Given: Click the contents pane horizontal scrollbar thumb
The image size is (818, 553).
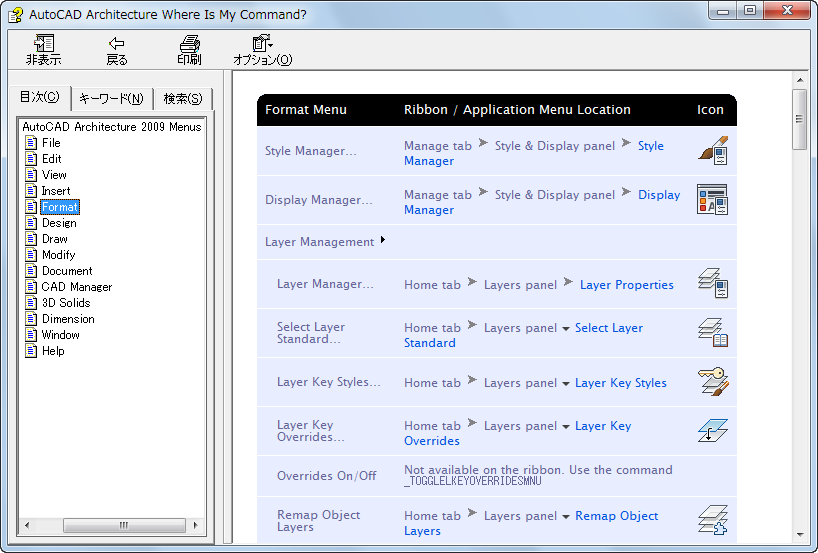Looking at the screenshot, I should [124, 525].
